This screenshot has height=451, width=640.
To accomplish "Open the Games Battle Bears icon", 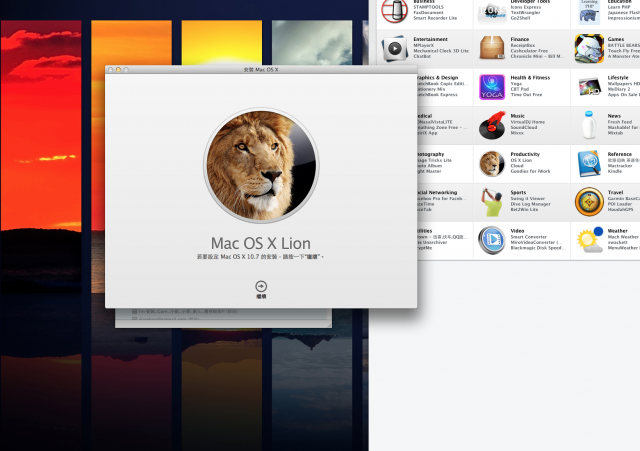I will (x=589, y=48).
